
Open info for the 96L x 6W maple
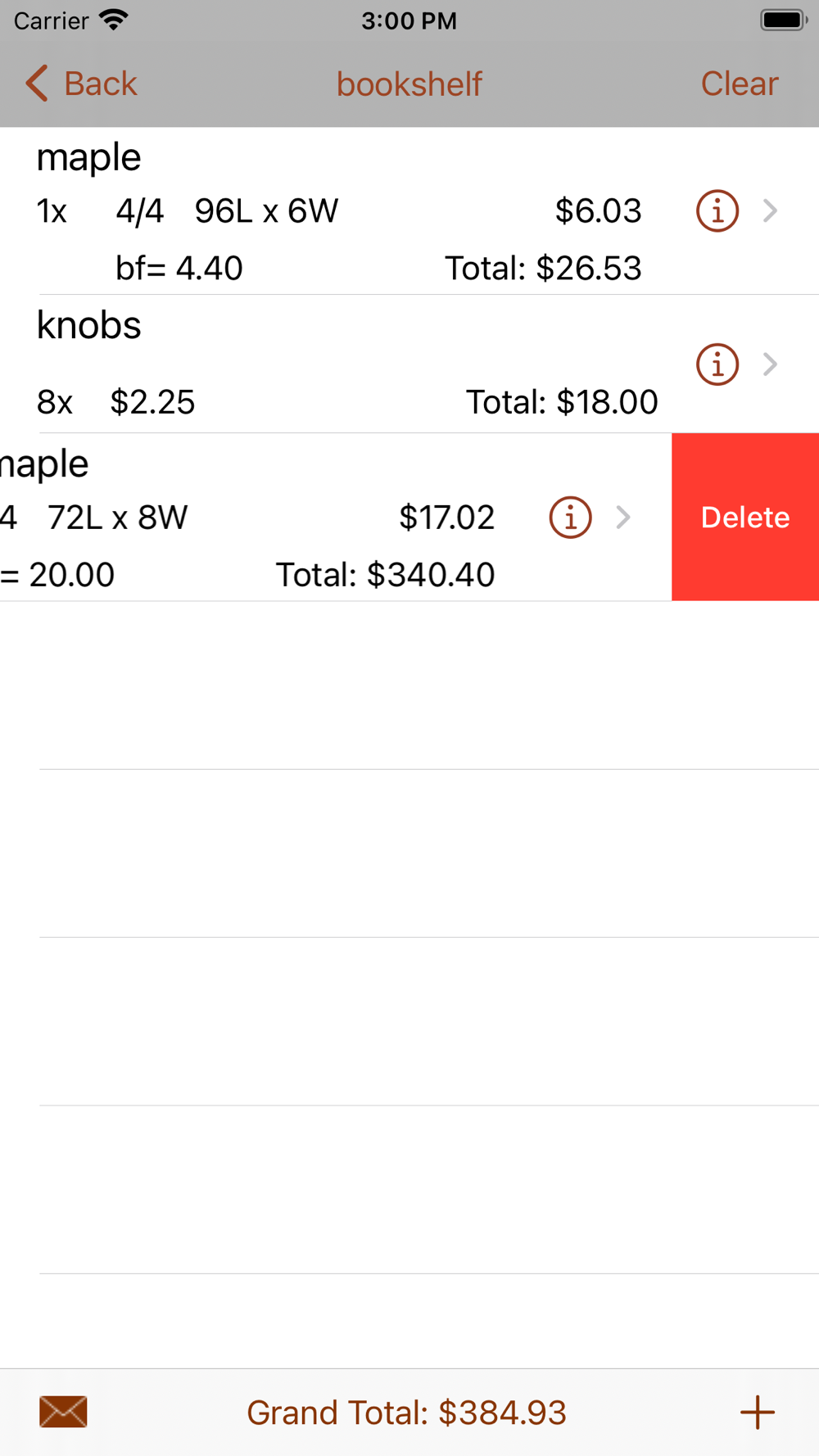click(717, 211)
